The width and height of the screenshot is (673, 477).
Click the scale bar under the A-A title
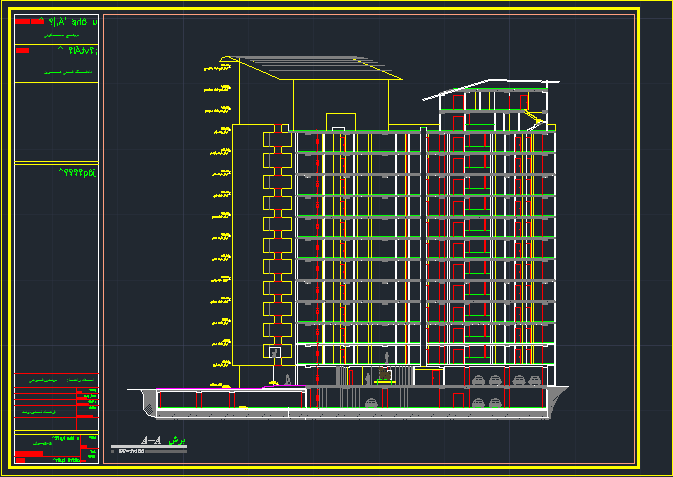pyautogui.click(x=148, y=450)
